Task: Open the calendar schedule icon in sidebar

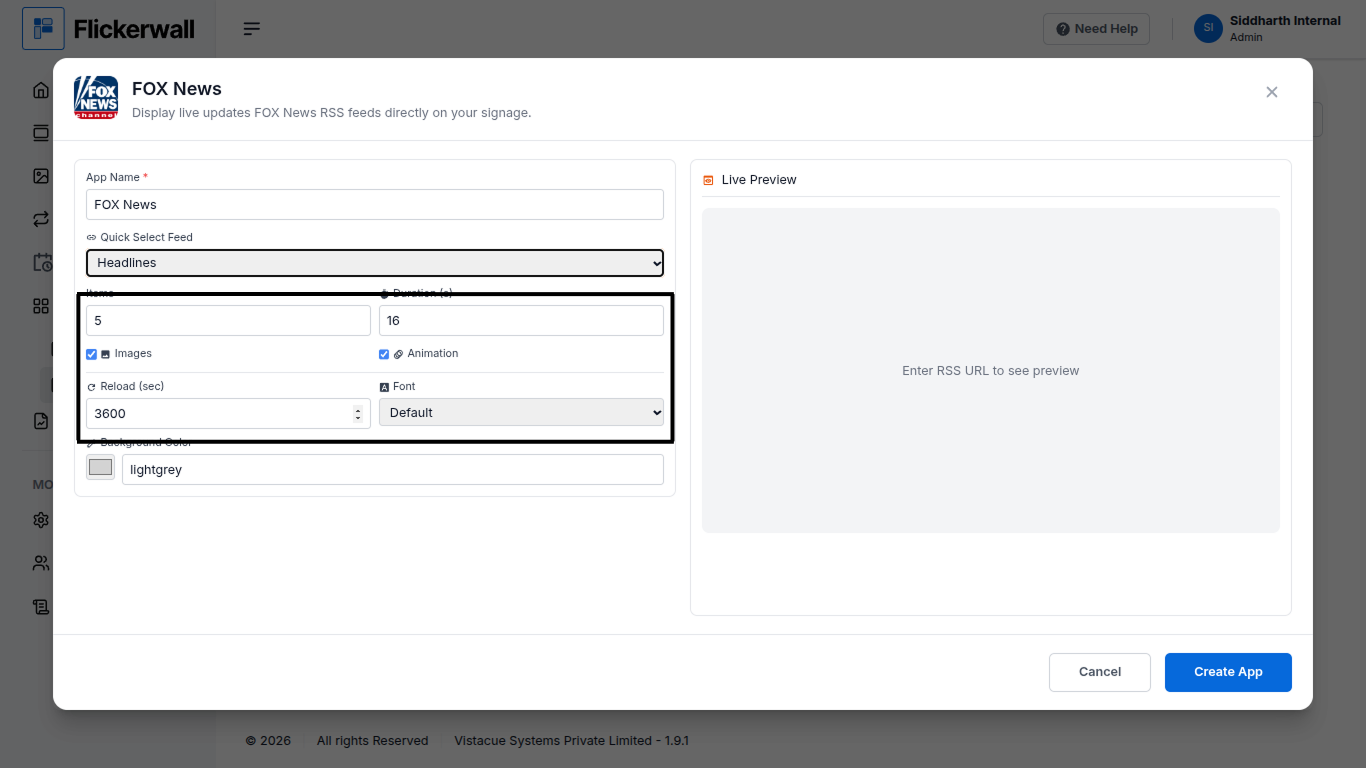Action: tap(41, 262)
